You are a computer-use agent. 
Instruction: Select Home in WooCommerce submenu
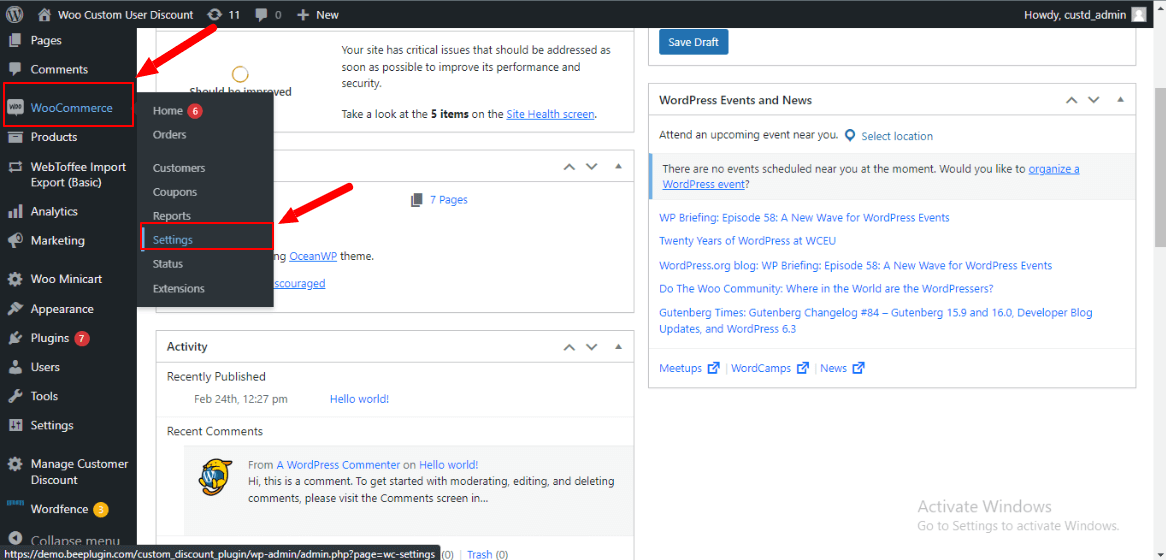coord(167,111)
